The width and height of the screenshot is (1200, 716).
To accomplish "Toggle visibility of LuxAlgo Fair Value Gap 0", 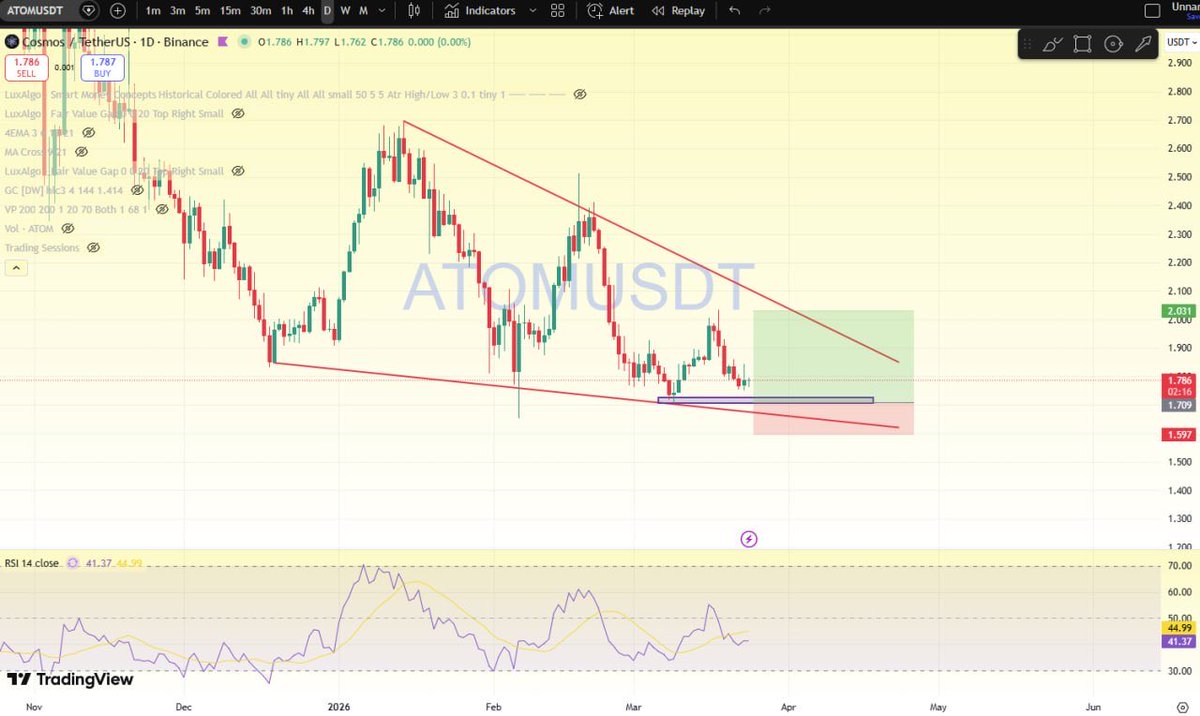I will click(238, 171).
